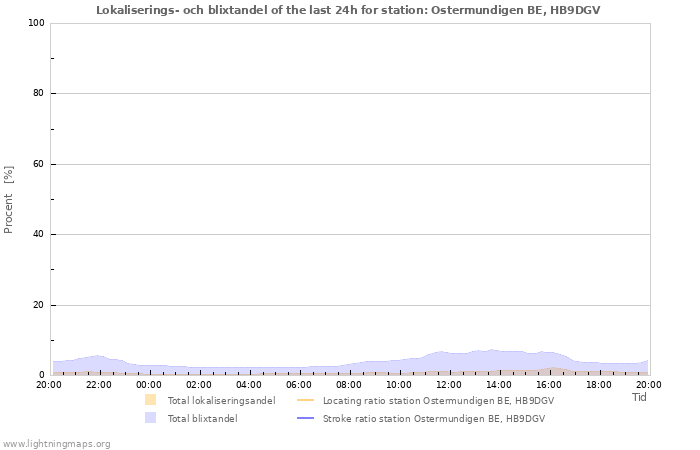This screenshot has height=450, width=700.
Task: Click the y-axis value 60
Action: click(39, 164)
